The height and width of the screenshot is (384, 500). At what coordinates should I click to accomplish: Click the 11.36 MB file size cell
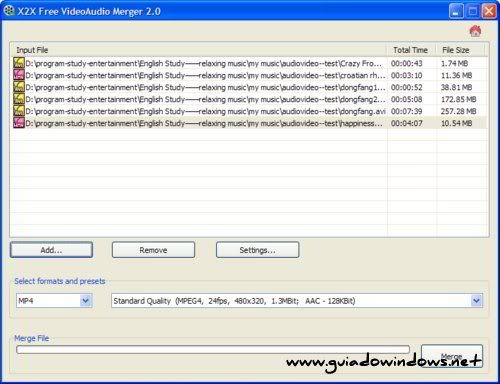click(457, 75)
